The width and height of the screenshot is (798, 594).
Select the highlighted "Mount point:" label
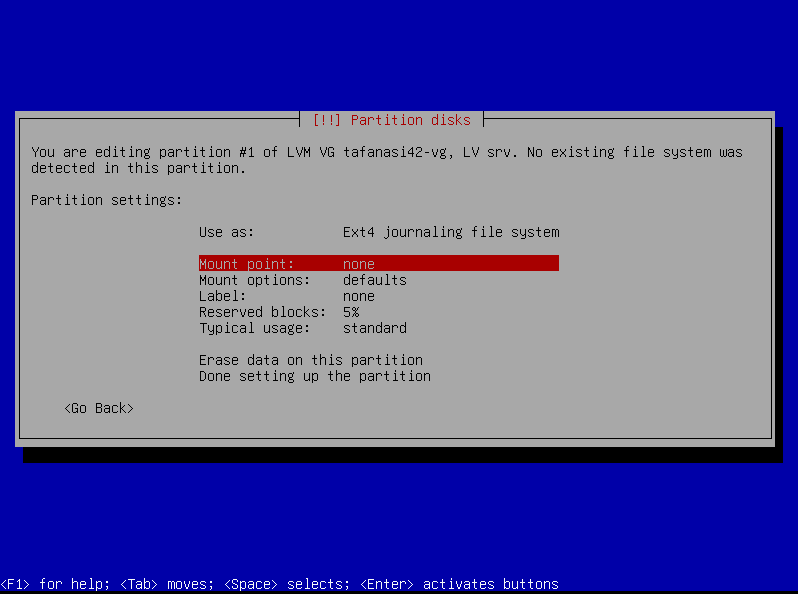(246, 264)
